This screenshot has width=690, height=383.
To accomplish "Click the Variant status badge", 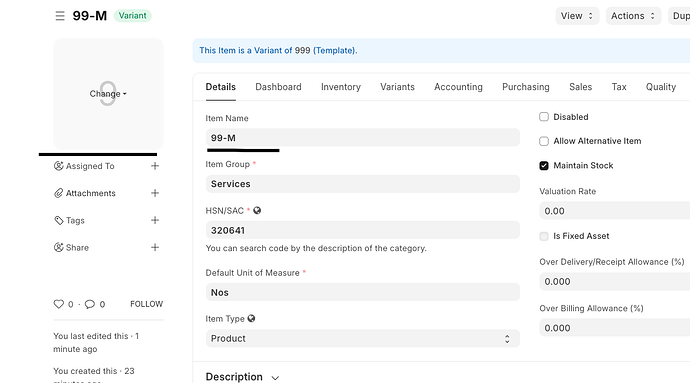I will coord(132,15).
